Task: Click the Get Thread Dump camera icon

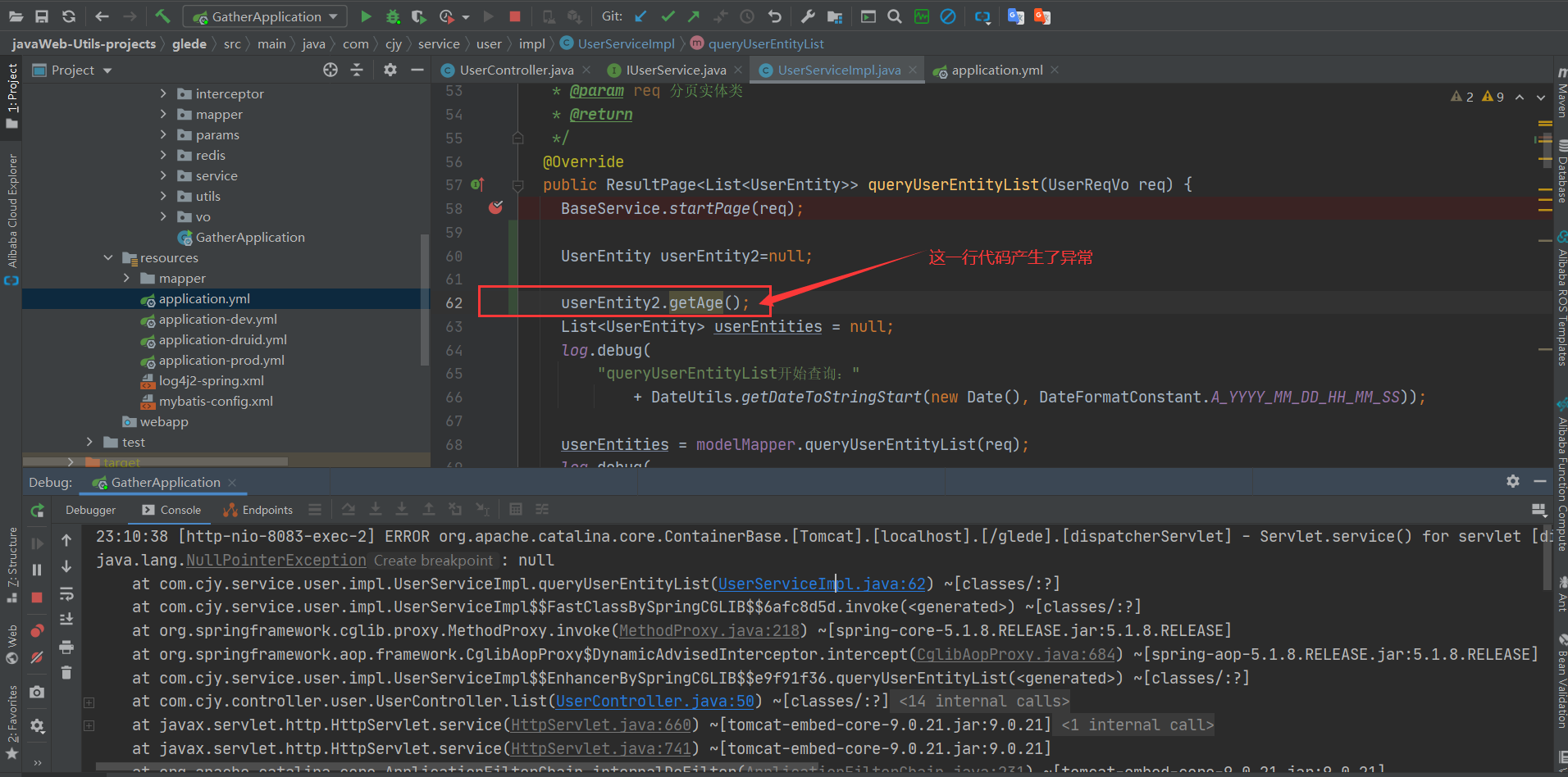Action: pos(37,692)
